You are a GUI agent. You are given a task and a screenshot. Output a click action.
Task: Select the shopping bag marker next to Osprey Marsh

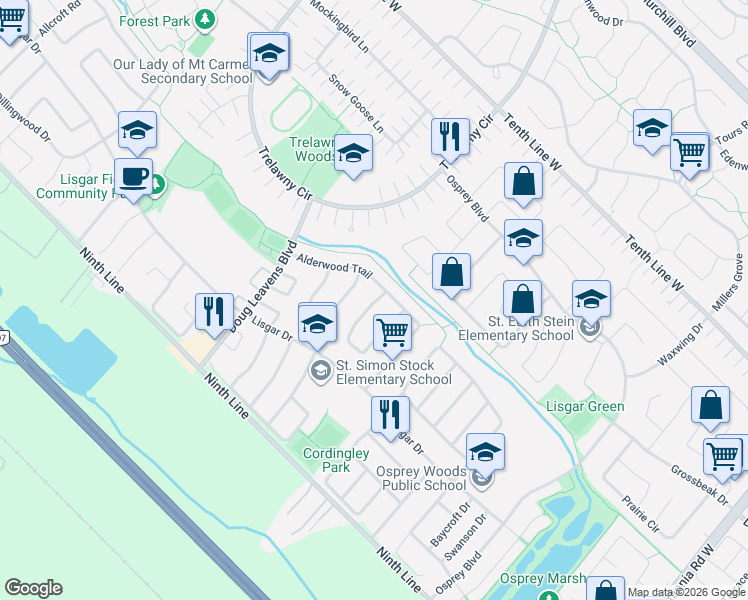click(605, 588)
